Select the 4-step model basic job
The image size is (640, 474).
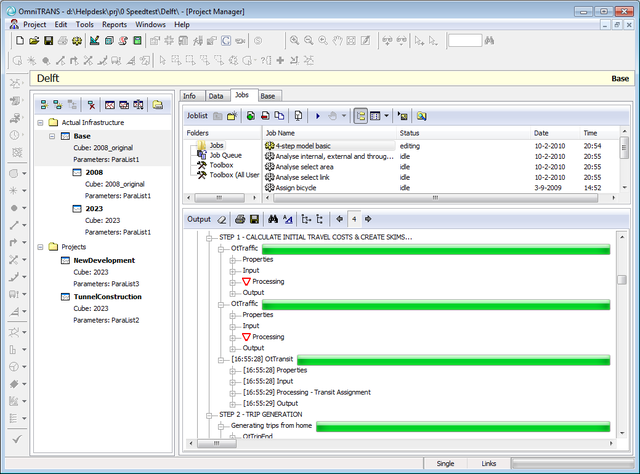click(x=303, y=146)
